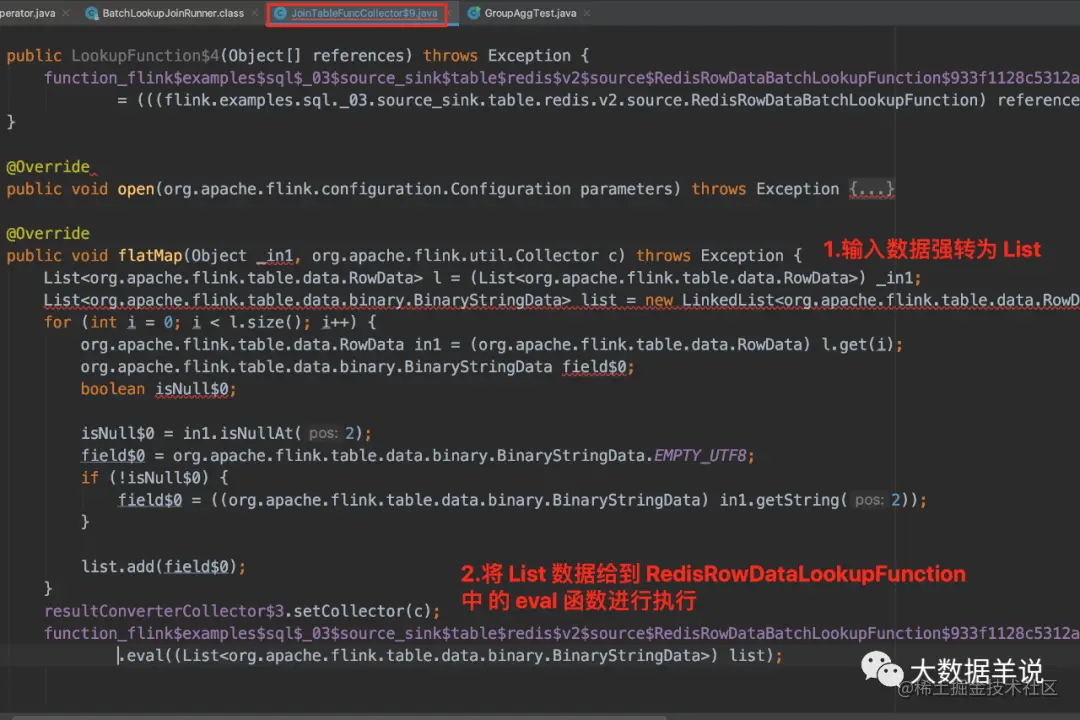Click the 'pos:' hint inside getString call
The image size is (1080, 720).
click(x=869, y=500)
